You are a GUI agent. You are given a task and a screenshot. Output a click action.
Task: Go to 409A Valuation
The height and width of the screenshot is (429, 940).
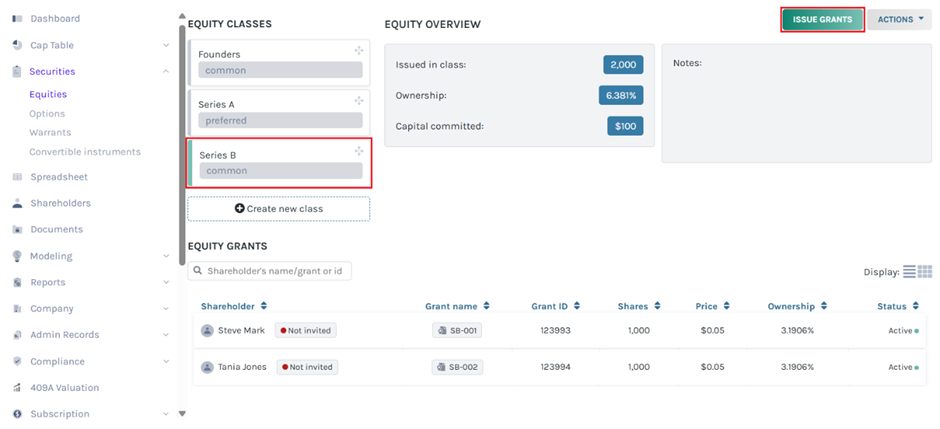(65, 388)
